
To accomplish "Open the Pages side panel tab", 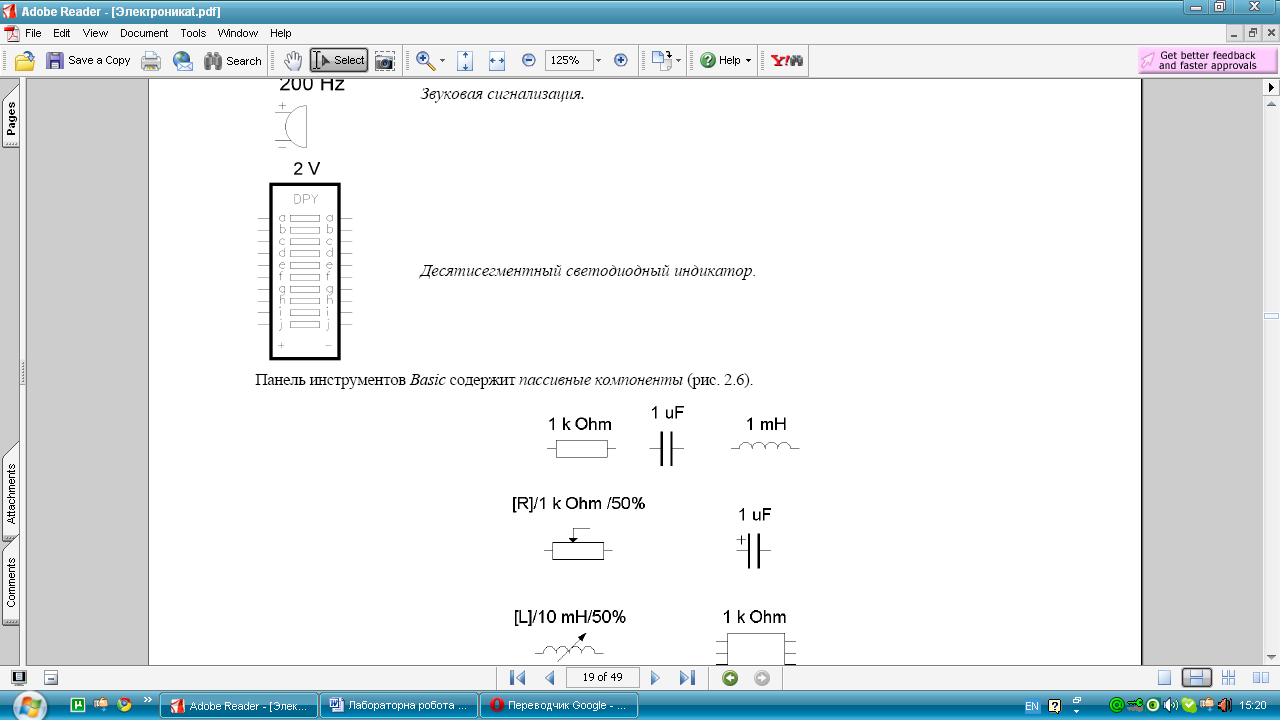I will pyautogui.click(x=11, y=119).
